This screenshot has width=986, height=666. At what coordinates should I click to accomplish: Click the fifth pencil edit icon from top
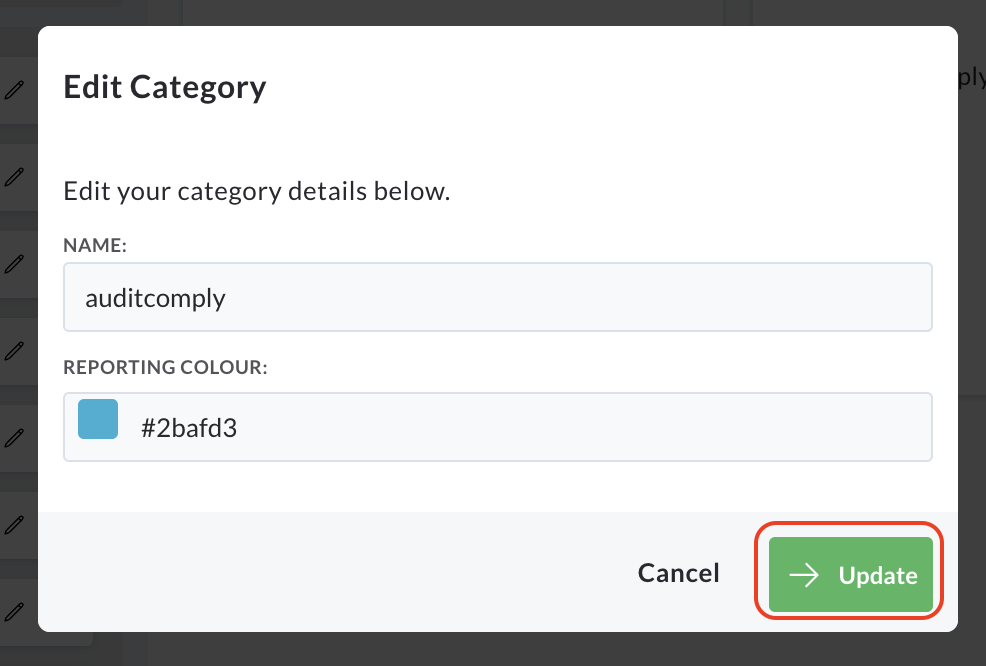(x=14, y=437)
